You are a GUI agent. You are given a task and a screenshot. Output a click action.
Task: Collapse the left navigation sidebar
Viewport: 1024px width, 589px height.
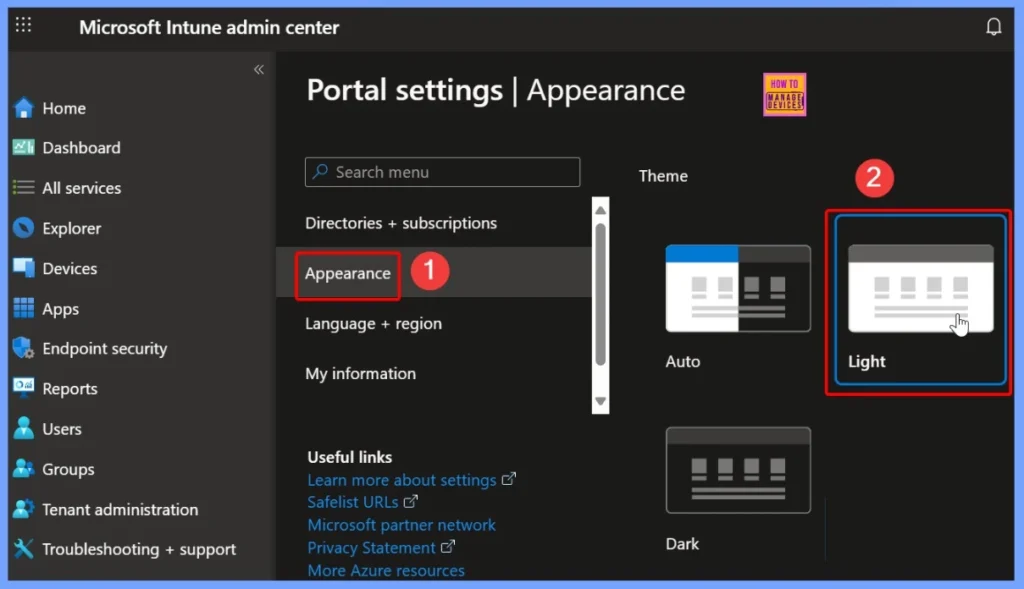point(258,69)
